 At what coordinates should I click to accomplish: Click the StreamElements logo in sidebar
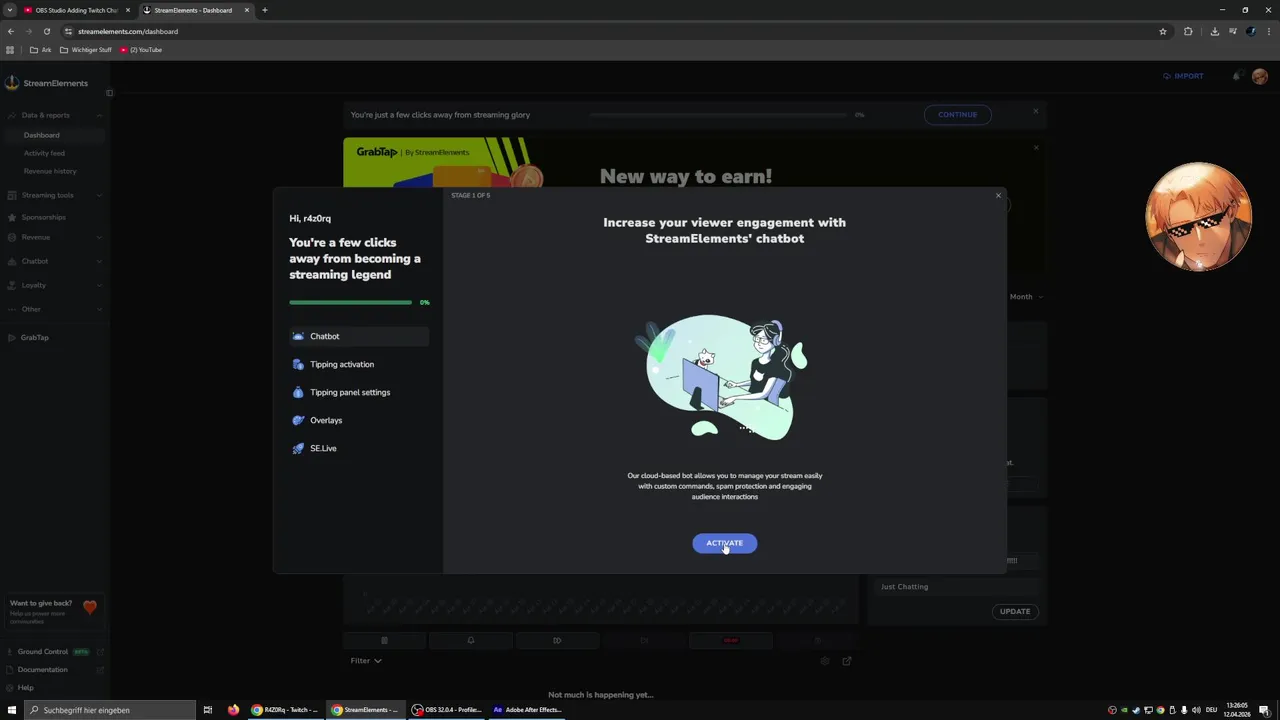coord(47,83)
